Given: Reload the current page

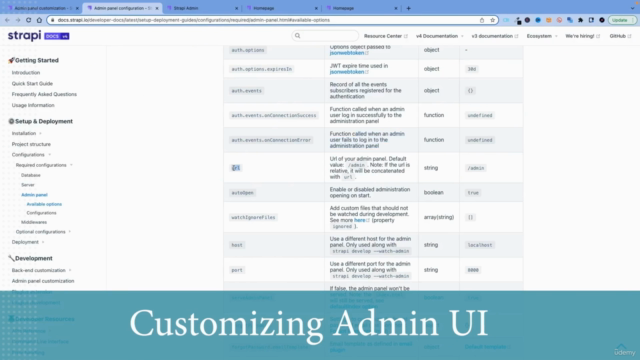Looking at the screenshot, I should click(x=29, y=20).
